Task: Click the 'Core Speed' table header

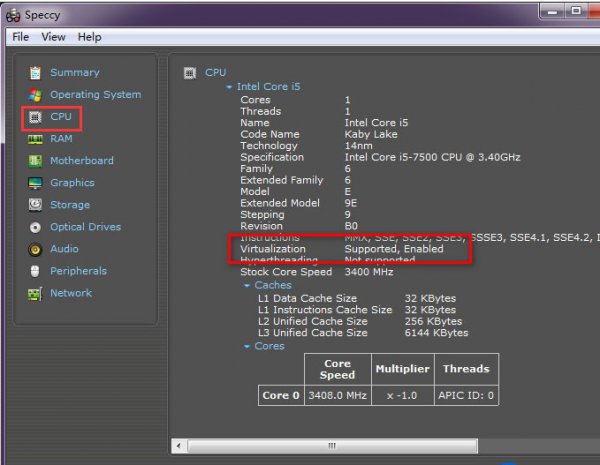Action: [338, 369]
